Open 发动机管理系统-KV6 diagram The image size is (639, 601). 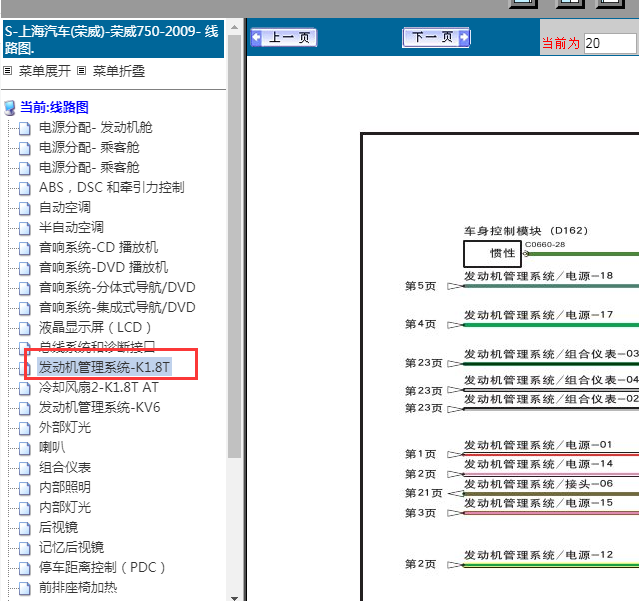[99, 407]
